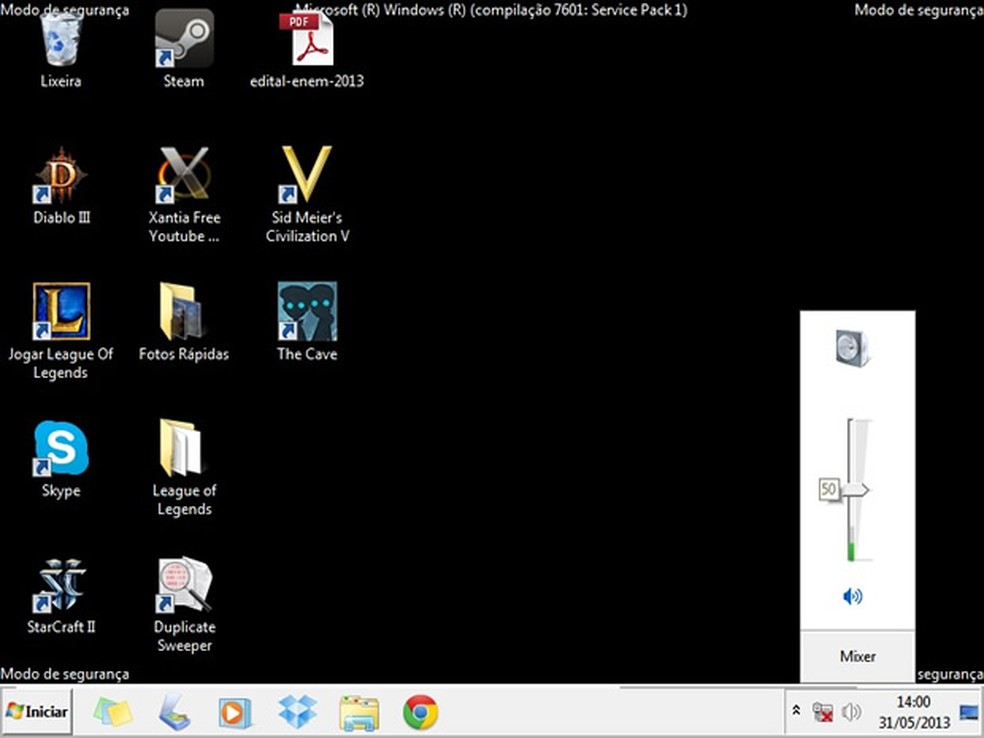This screenshot has height=738, width=984.
Task: Mute speakers with blue speaker button
Action: (x=852, y=596)
